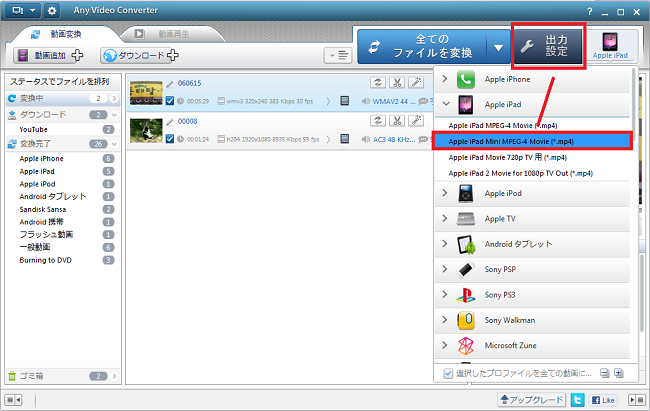Click the output device icon for 00008

344,139
